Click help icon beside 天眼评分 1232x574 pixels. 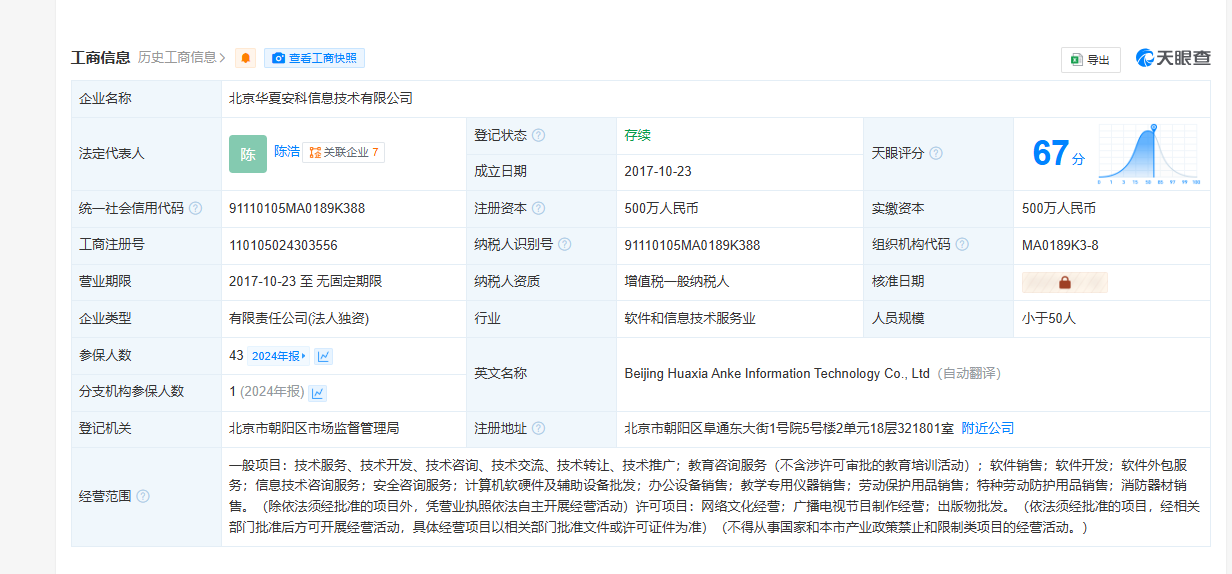tap(936, 154)
